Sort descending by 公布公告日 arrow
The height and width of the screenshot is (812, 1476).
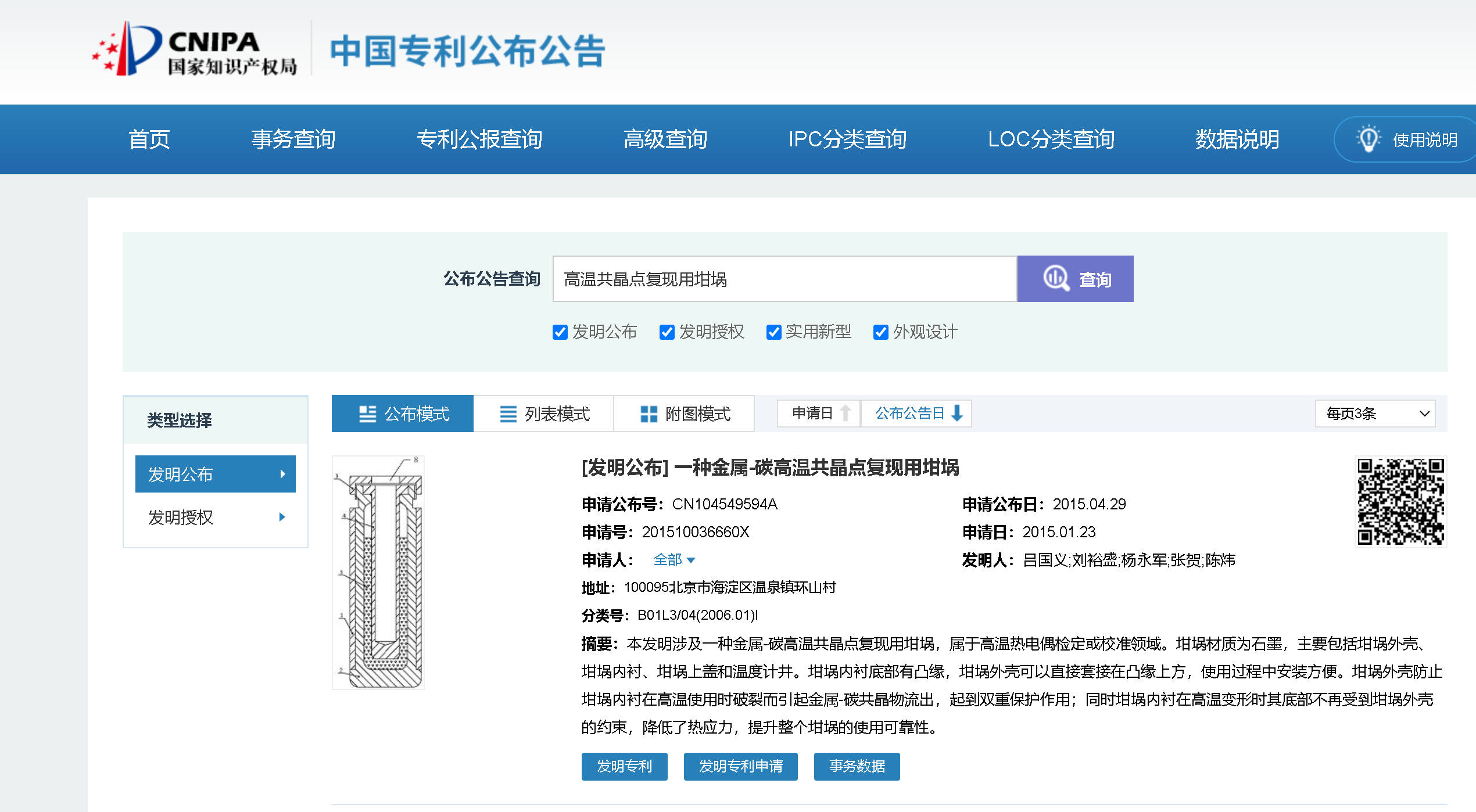click(x=957, y=413)
